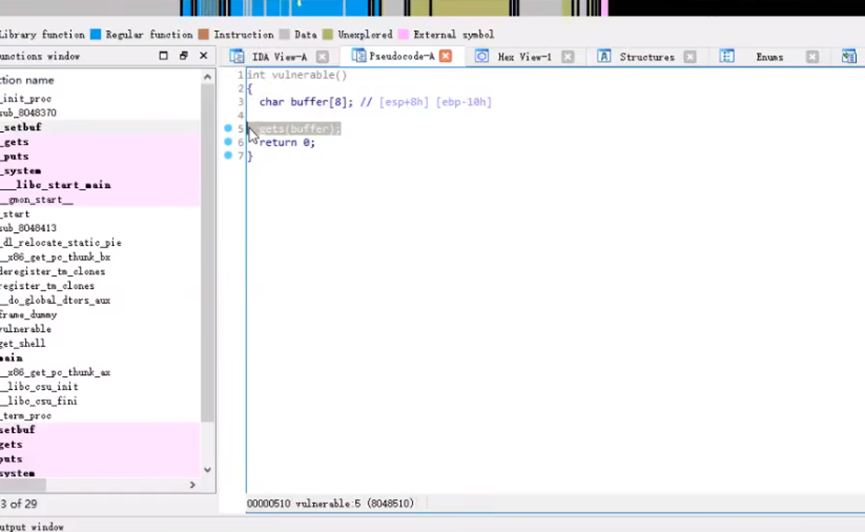Select vulnerable function in functions list
Viewport: 865px width, 532px height.
coord(25,329)
